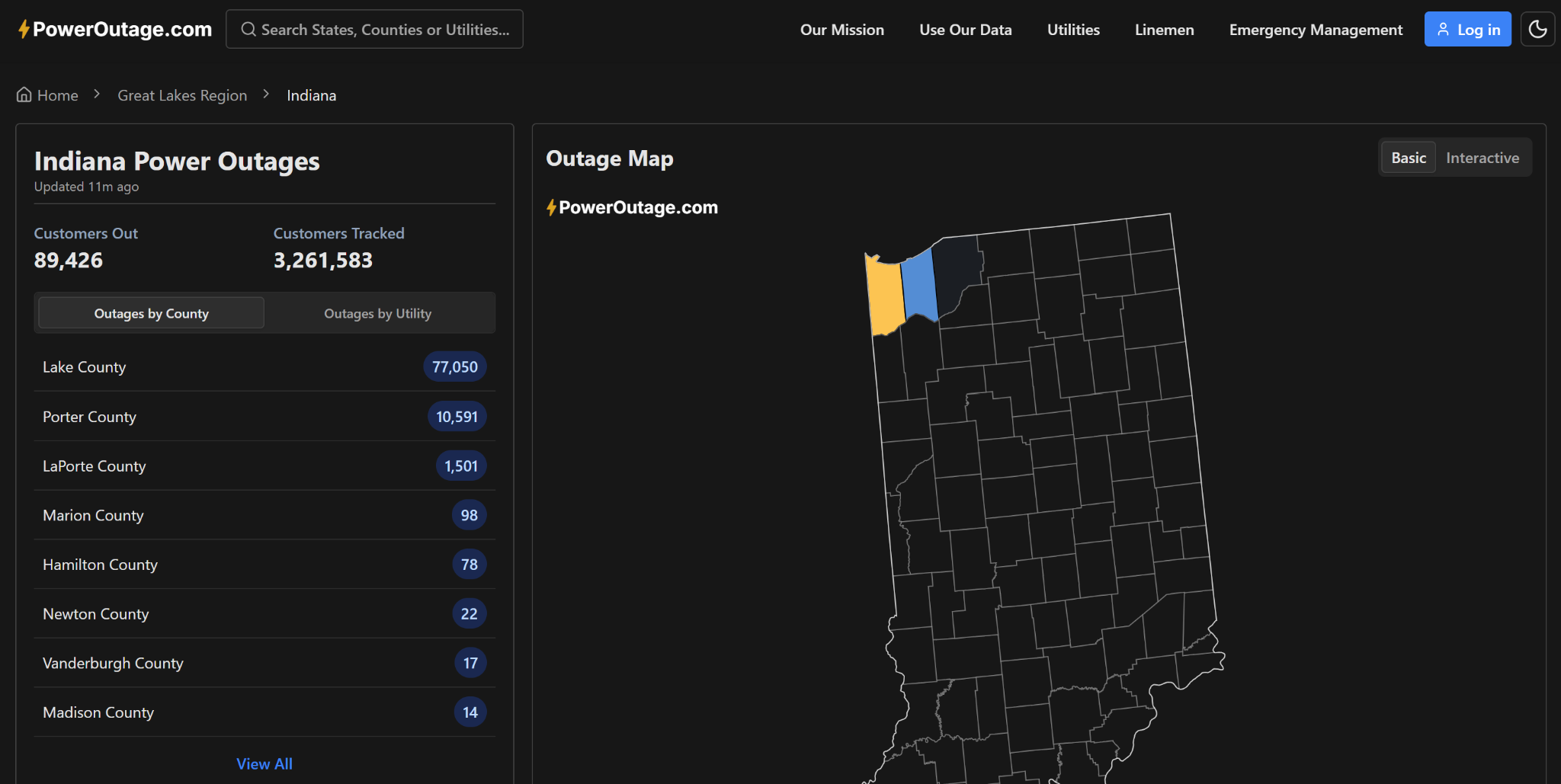1561x784 pixels.
Task: Click the search magnifier icon
Action: (x=248, y=30)
